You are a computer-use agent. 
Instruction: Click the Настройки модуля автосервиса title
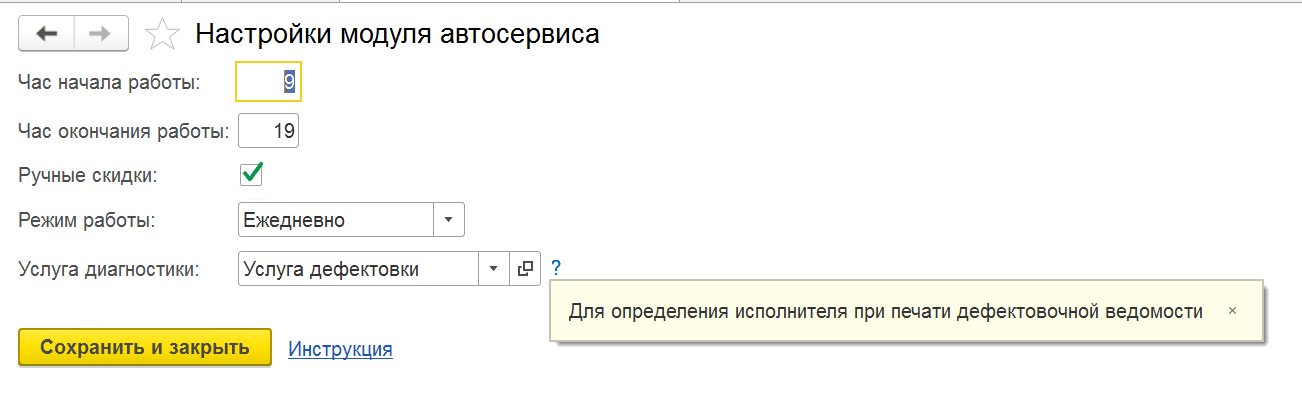(x=397, y=35)
